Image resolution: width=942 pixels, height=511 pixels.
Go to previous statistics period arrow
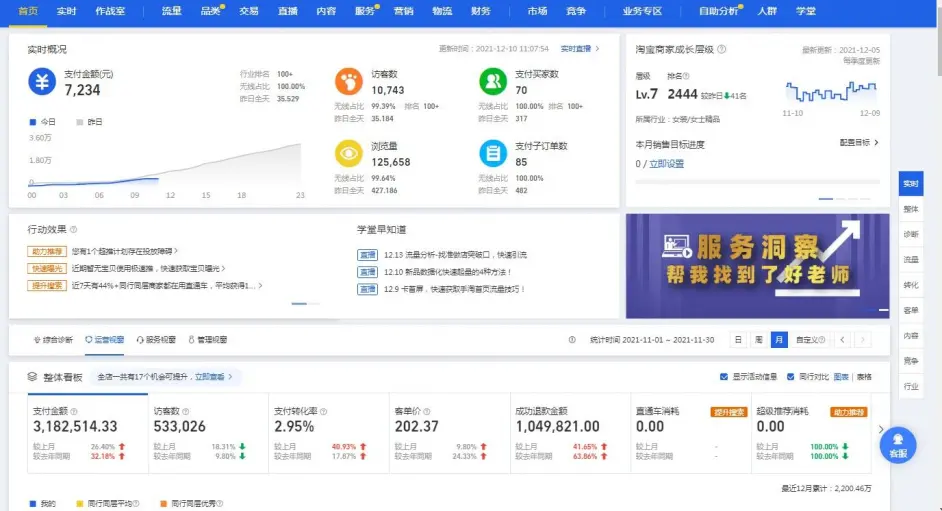[842, 340]
